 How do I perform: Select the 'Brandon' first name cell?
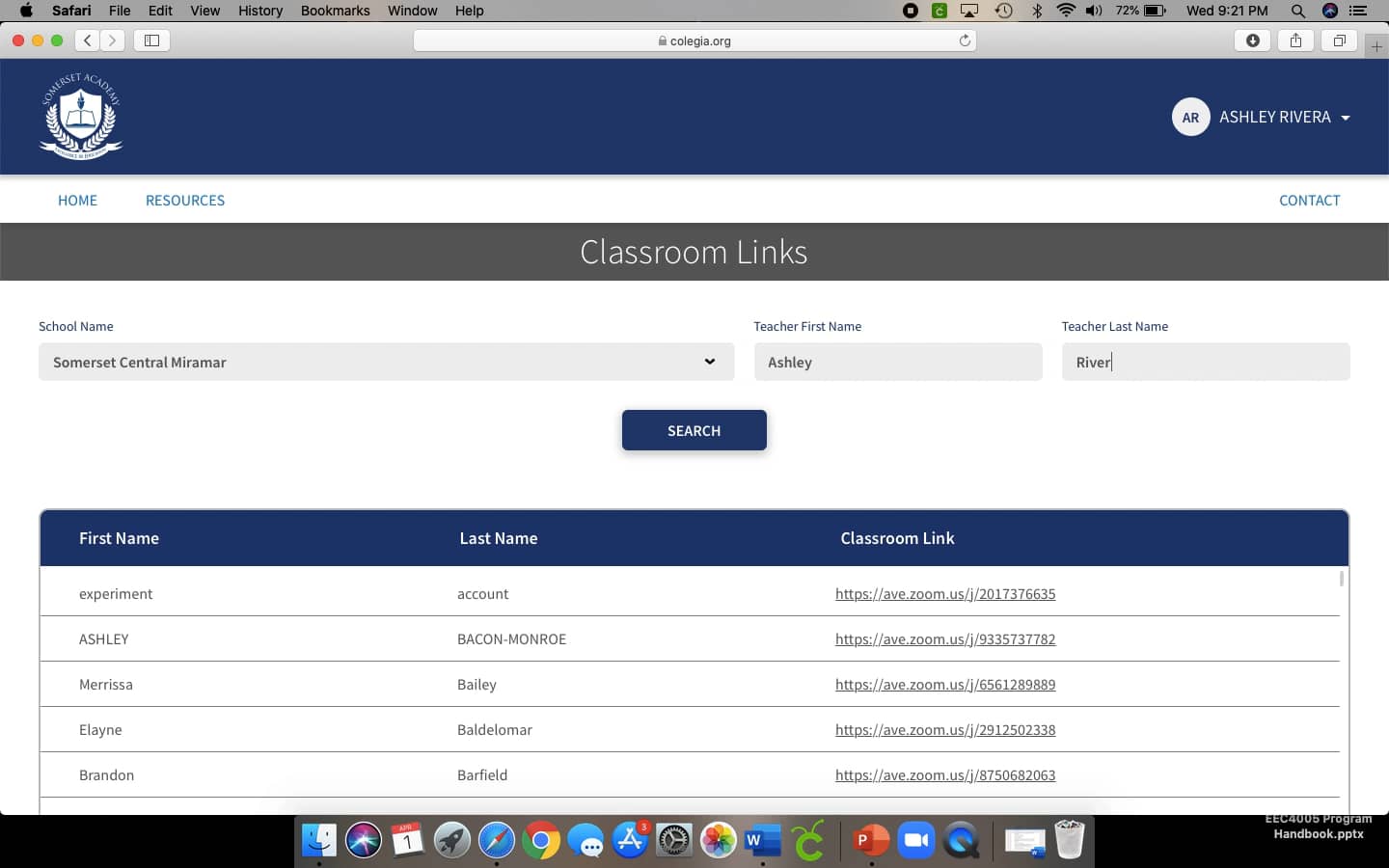tap(106, 775)
